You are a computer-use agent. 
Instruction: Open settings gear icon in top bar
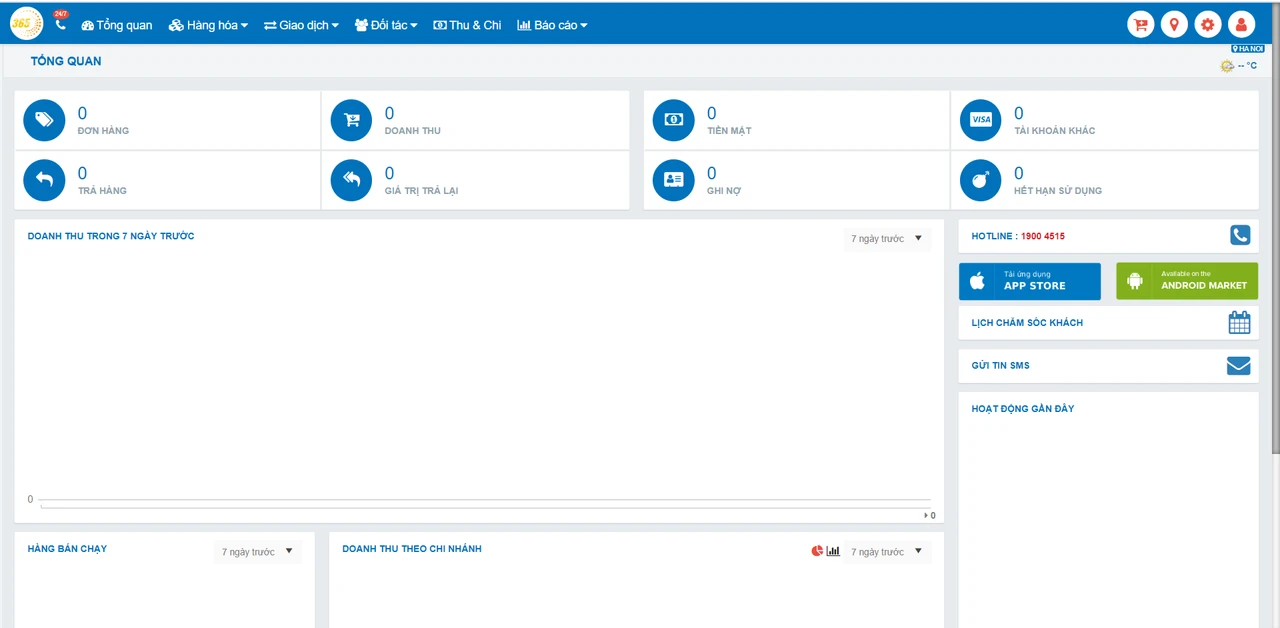pos(1208,25)
